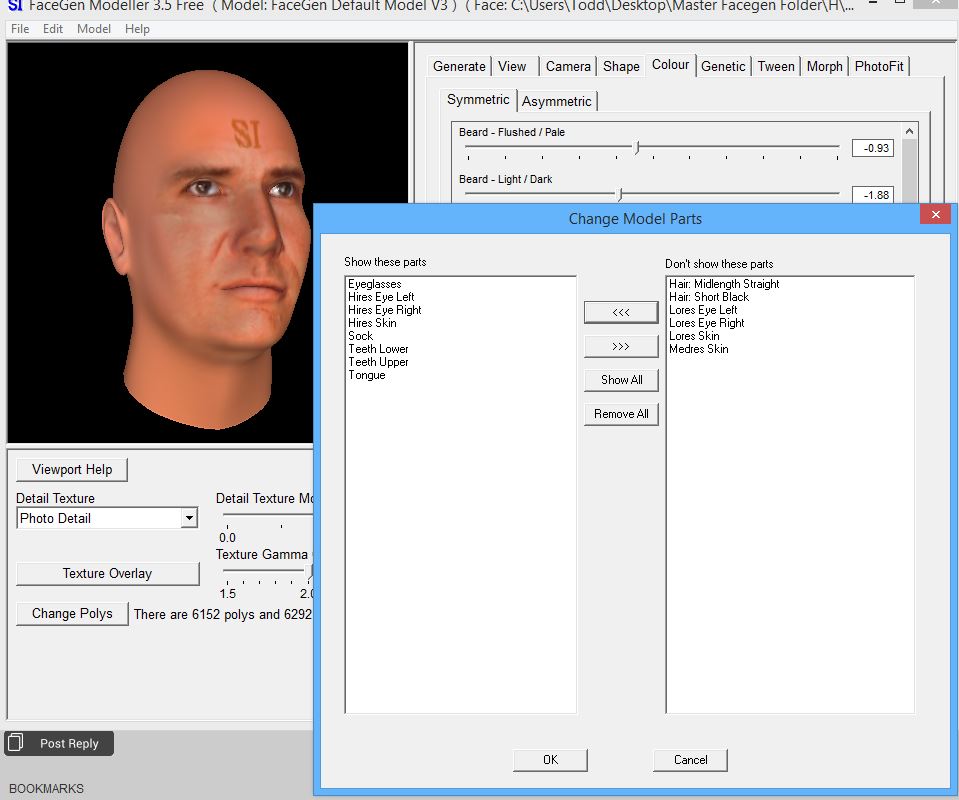Select Eyeglasses in Show these parts list
The image size is (959, 800).
(375, 284)
